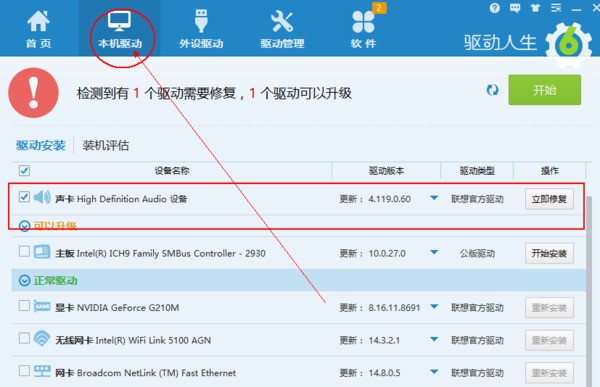The width and height of the screenshot is (600, 387).
Task: Uncheck the 声卡 High Definition Audio checkbox
Action: point(24,197)
